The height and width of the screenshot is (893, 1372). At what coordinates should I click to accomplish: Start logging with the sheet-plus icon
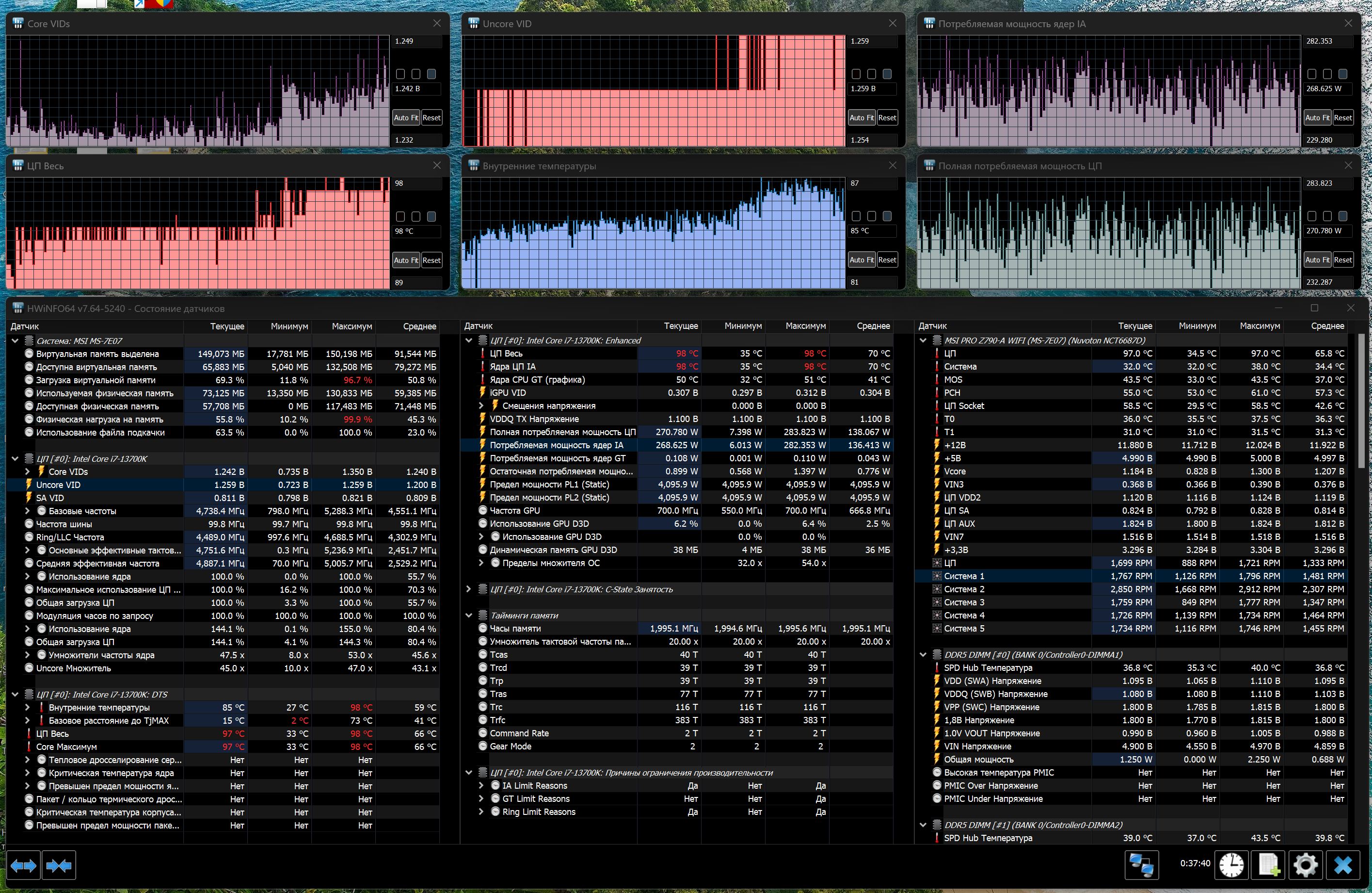(1268, 865)
